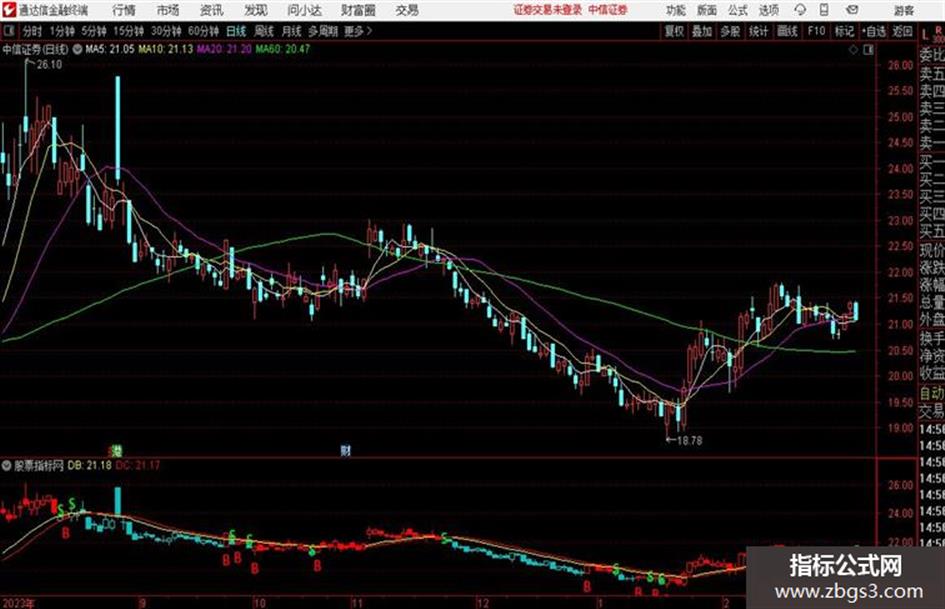This screenshot has height=609, width=945.
Task: Open the F10 company info button
Action: [816, 31]
